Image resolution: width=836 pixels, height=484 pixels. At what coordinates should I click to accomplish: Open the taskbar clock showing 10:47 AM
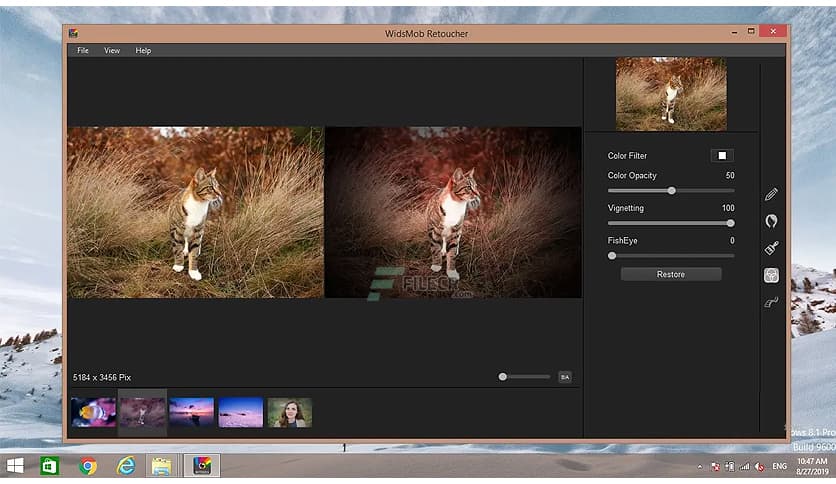(x=812, y=466)
